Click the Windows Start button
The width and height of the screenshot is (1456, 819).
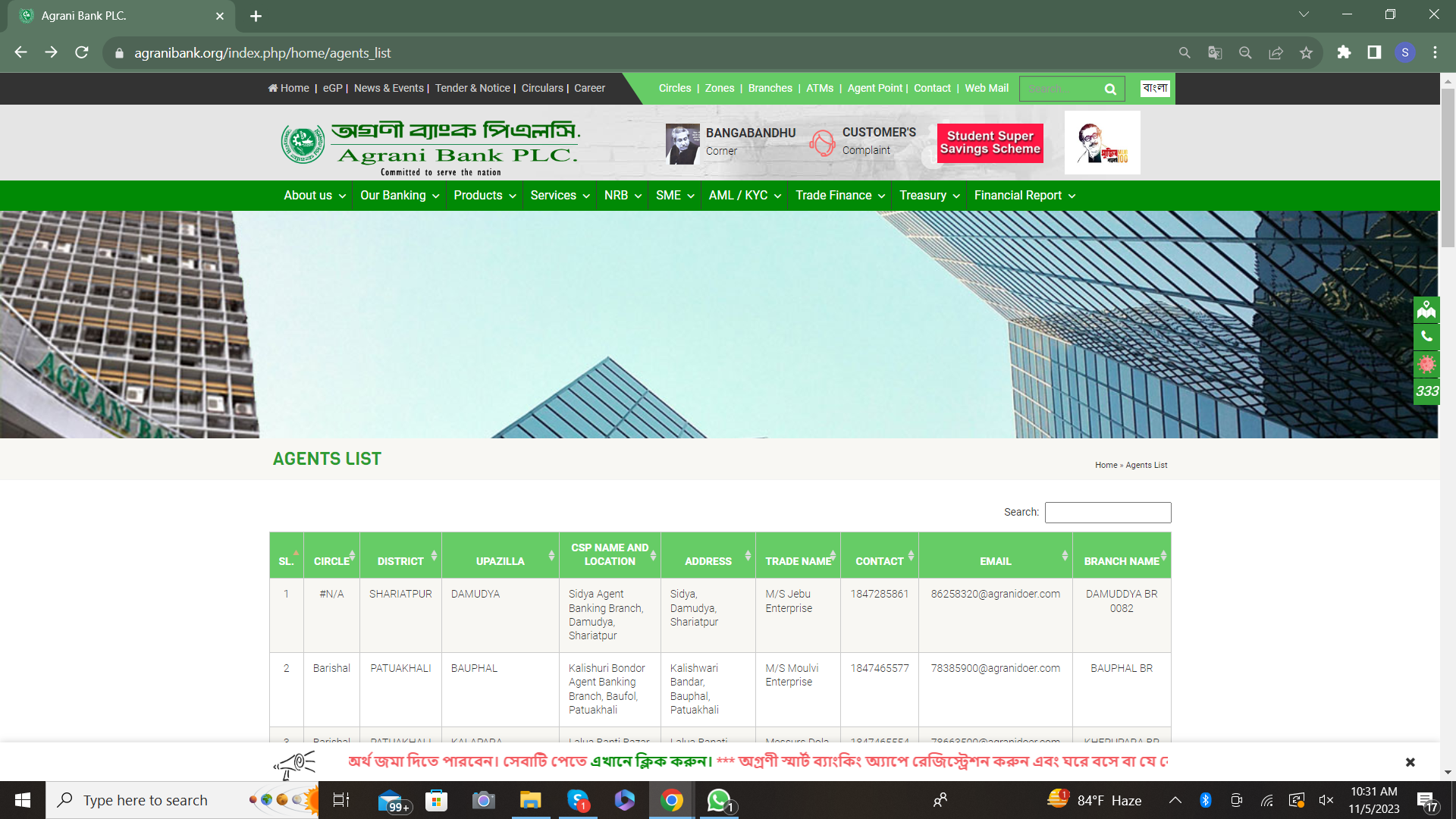pyautogui.click(x=23, y=800)
